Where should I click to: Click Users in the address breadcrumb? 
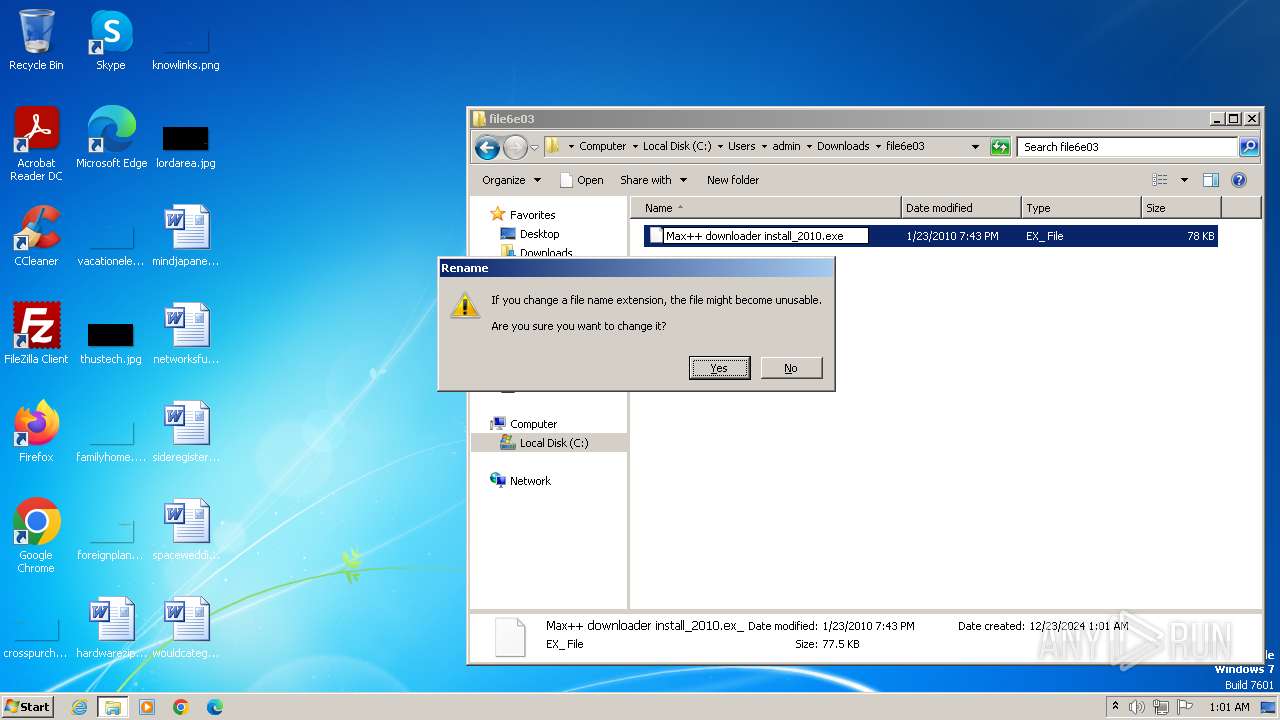click(741, 146)
